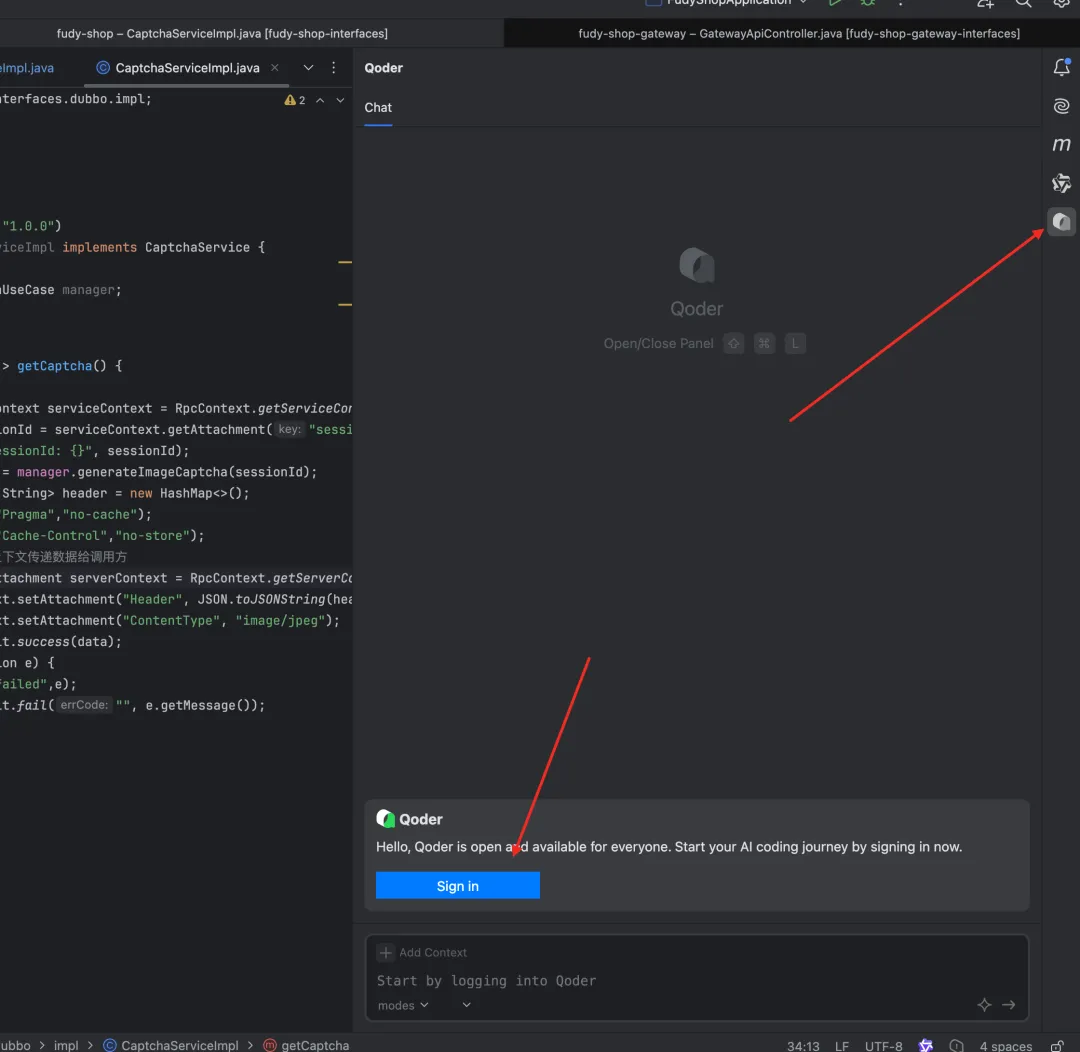This screenshot has height=1052, width=1080.
Task: Toggle the read-only lock icon in status bar
Action: pos(1057,1046)
